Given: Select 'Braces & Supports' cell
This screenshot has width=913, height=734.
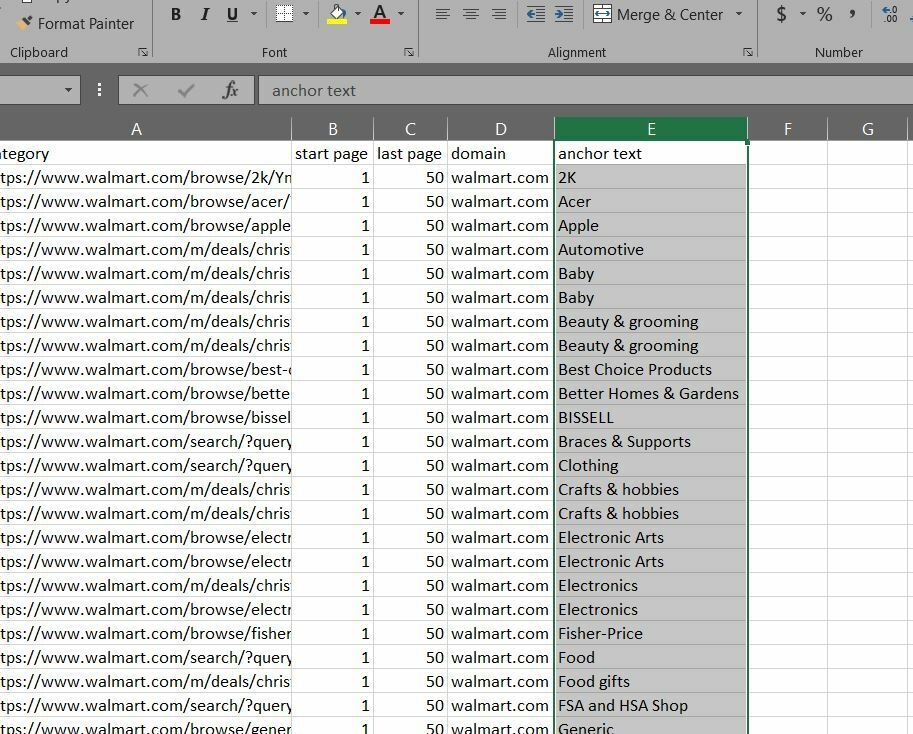Looking at the screenshot, I should (651, 441).
